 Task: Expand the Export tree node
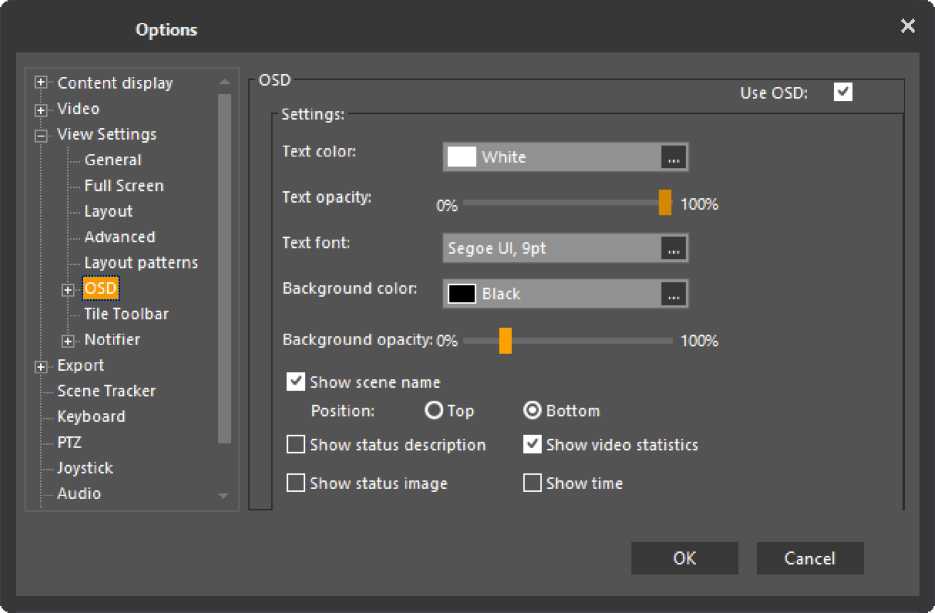point(41,366)
